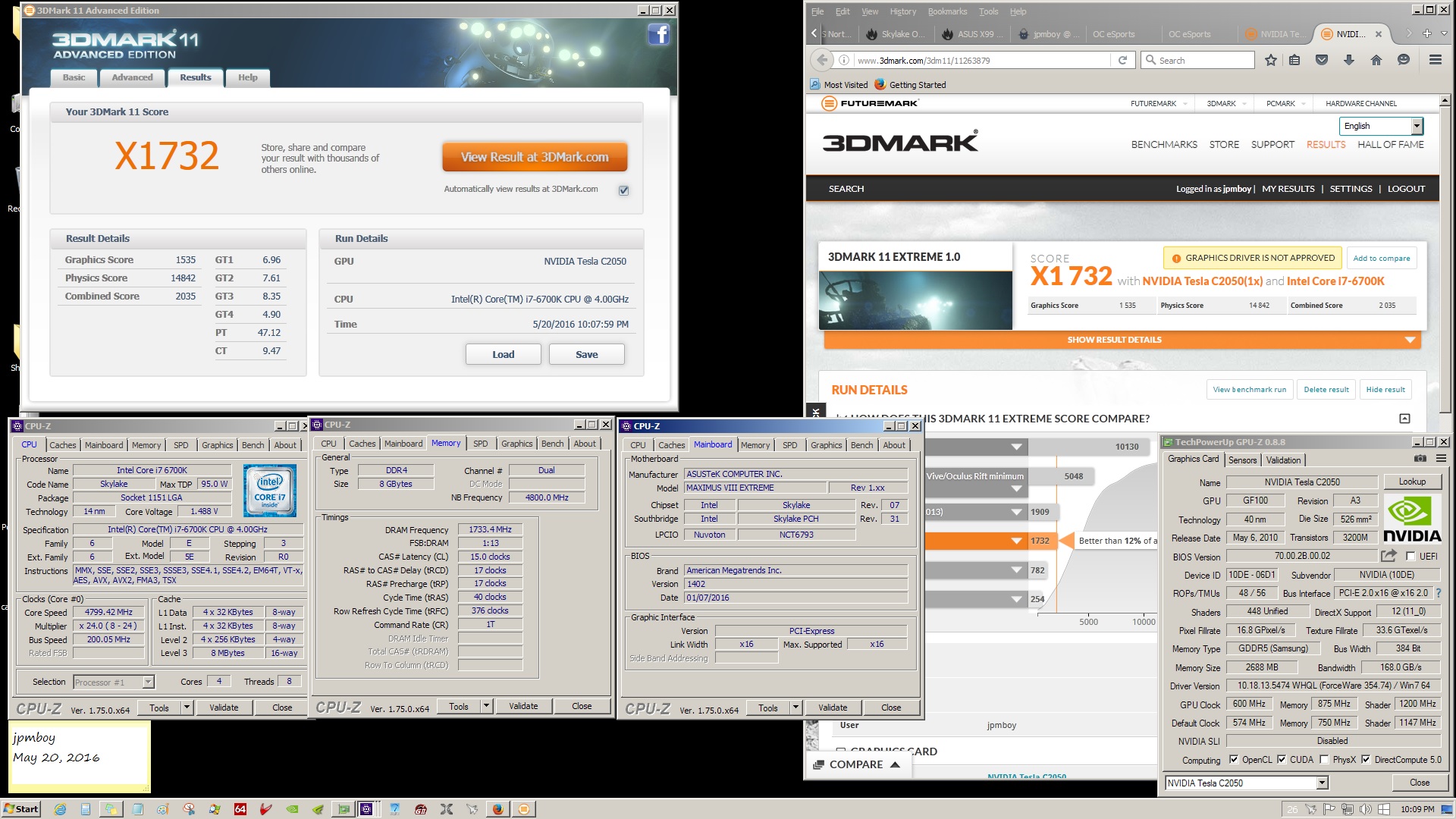Image resolution: width=1456 pixels, height=819 pixels.
Task: Click Add to compare on result page
Action: coord(1381,258)
